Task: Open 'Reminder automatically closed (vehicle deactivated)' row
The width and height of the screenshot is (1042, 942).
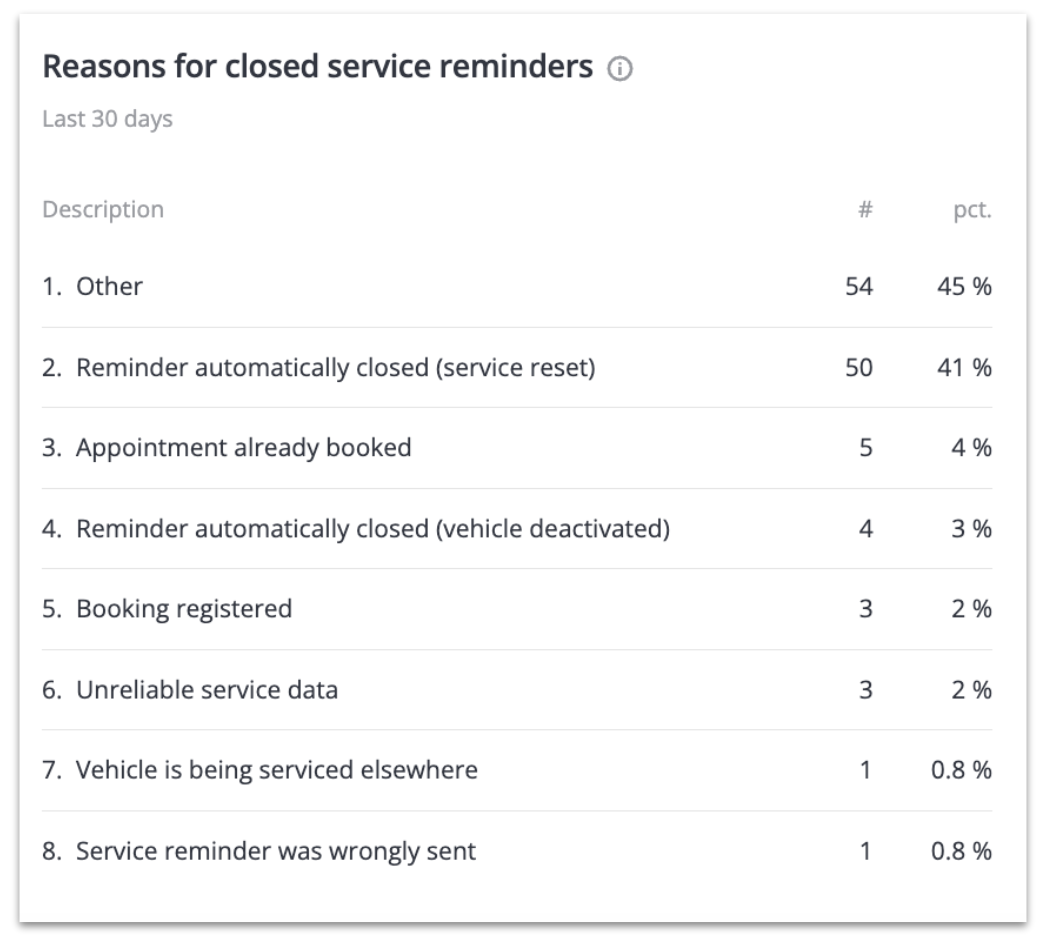Action: [372, 529]
